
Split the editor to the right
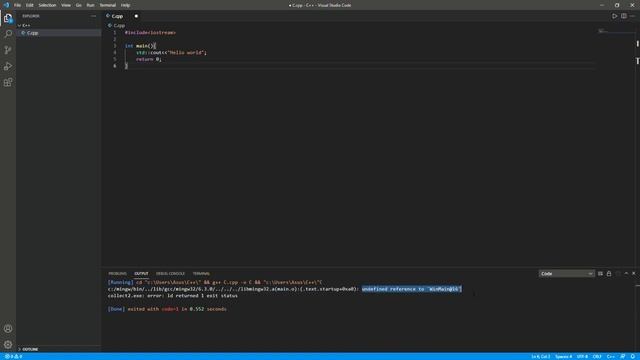[624, 16]
